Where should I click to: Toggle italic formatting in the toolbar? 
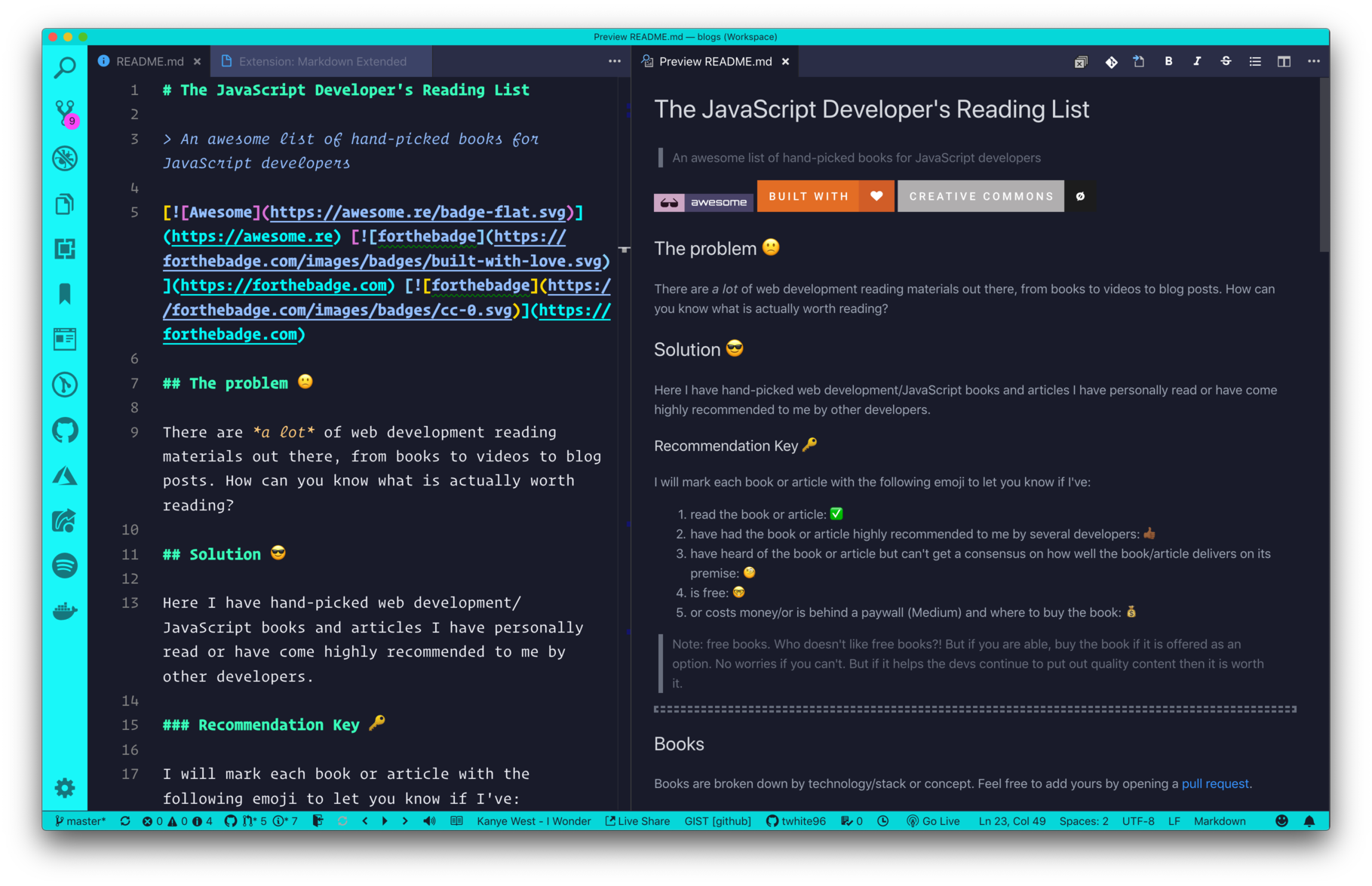coord(1197,62)
